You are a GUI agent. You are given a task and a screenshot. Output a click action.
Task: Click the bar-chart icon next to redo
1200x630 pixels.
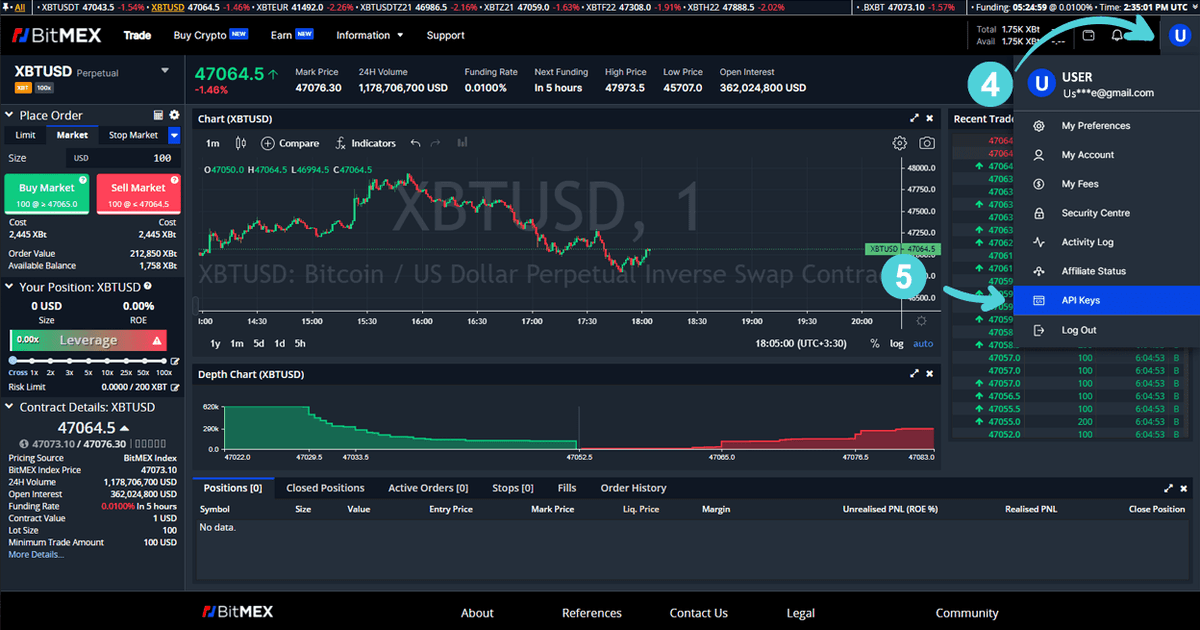pos(462,143)
